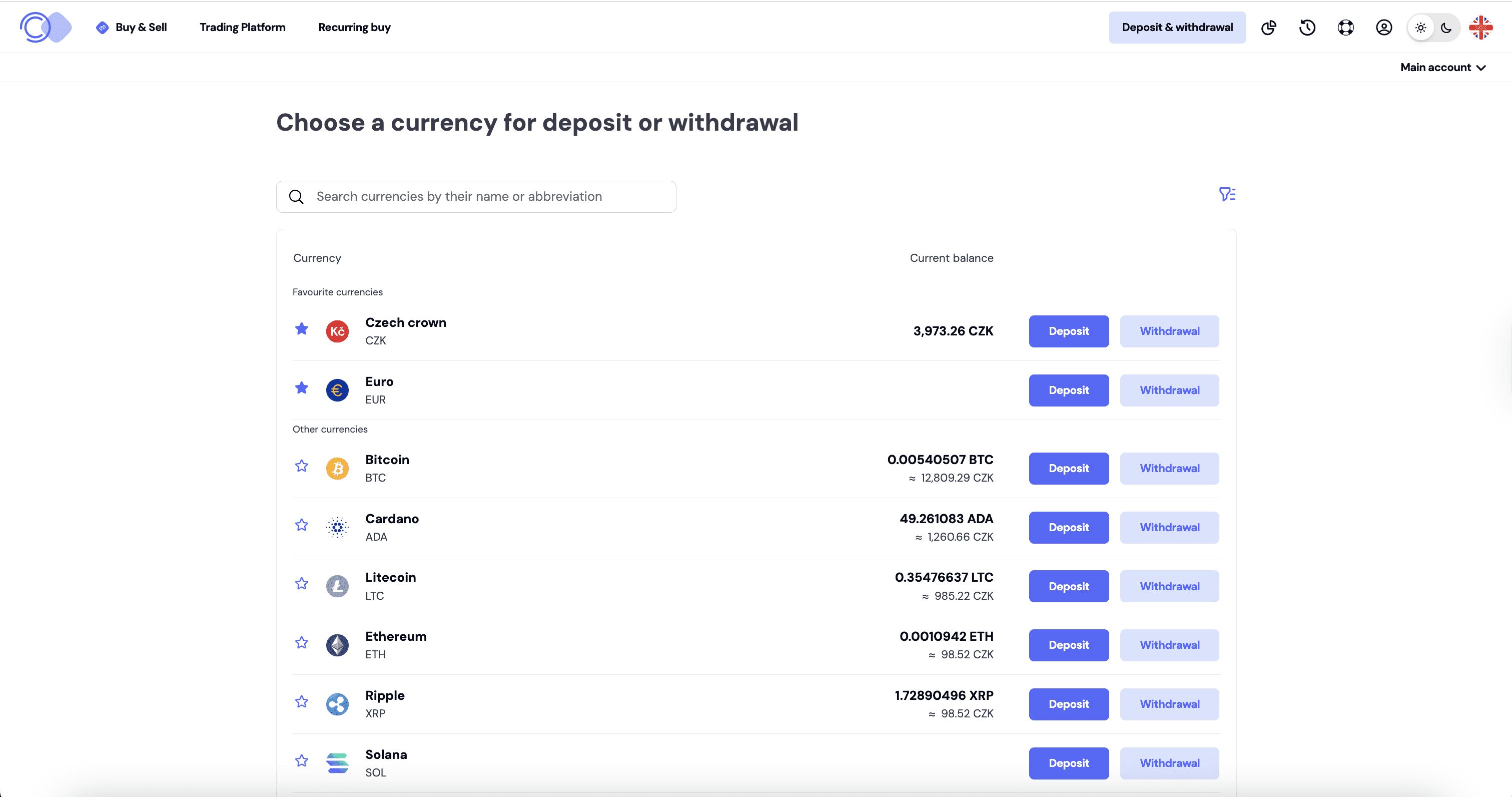
Task: Open the currency filter icon
Action: [1227, 194]
